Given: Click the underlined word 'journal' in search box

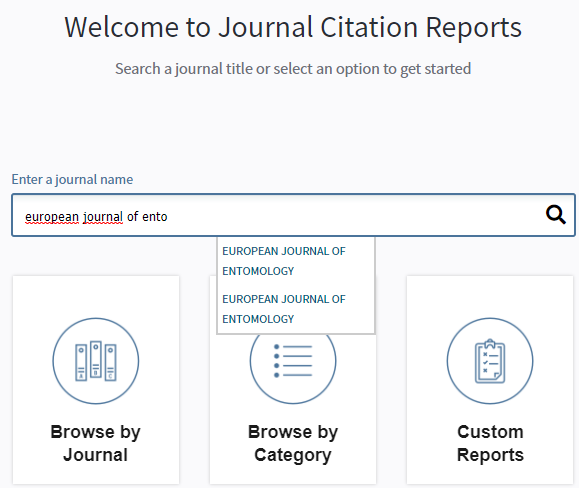Looking at the screenshot, I should (103, 216).
